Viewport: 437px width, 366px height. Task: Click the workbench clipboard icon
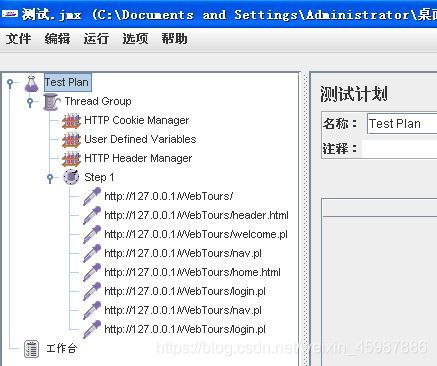pos(32,349)
